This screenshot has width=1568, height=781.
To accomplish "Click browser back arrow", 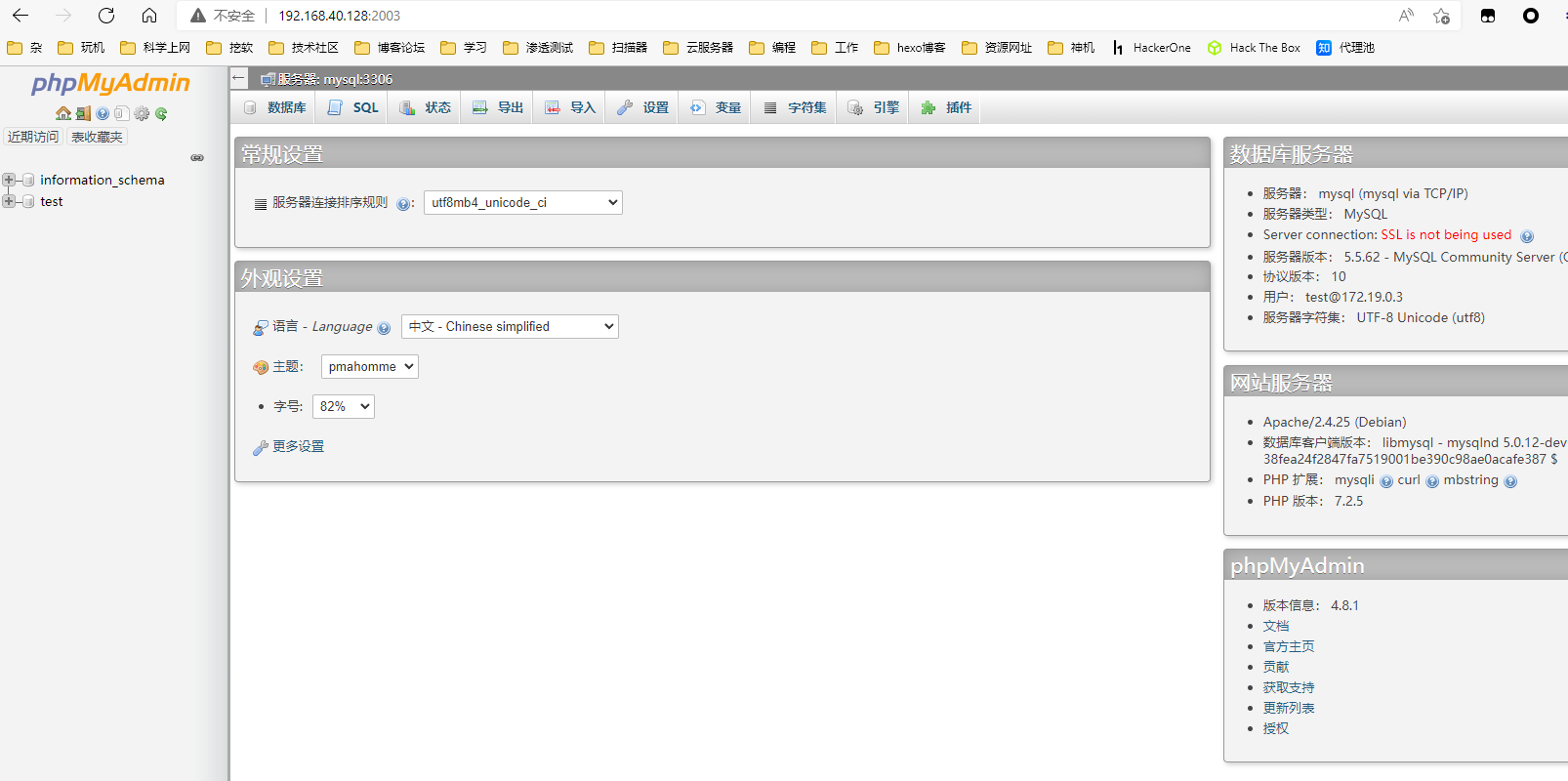I will [x=21, y=16].
